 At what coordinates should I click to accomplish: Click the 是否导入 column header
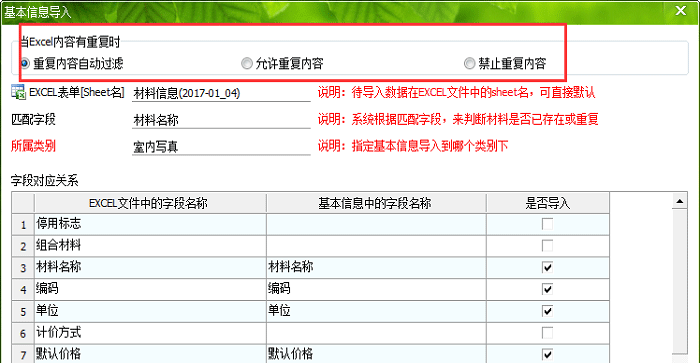(548, 203)
